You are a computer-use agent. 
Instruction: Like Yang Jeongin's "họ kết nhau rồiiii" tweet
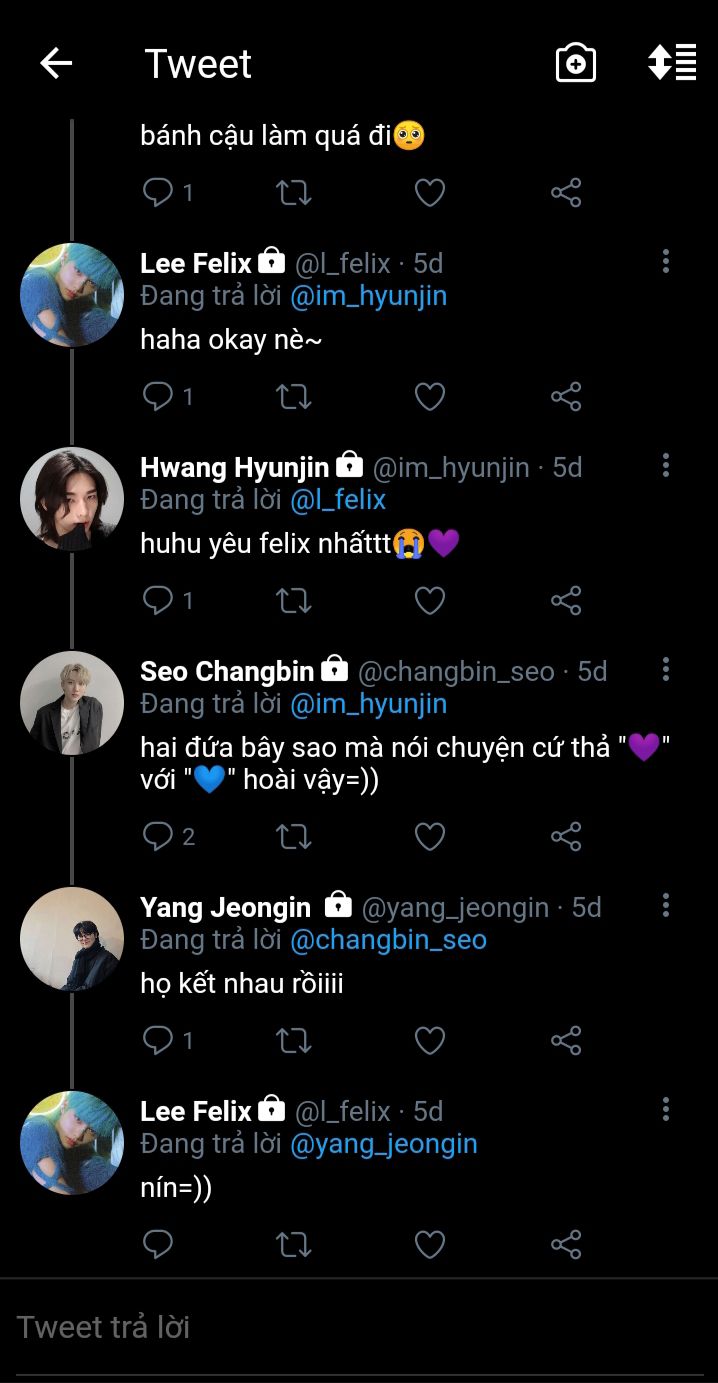click(x=430, y=1041)
